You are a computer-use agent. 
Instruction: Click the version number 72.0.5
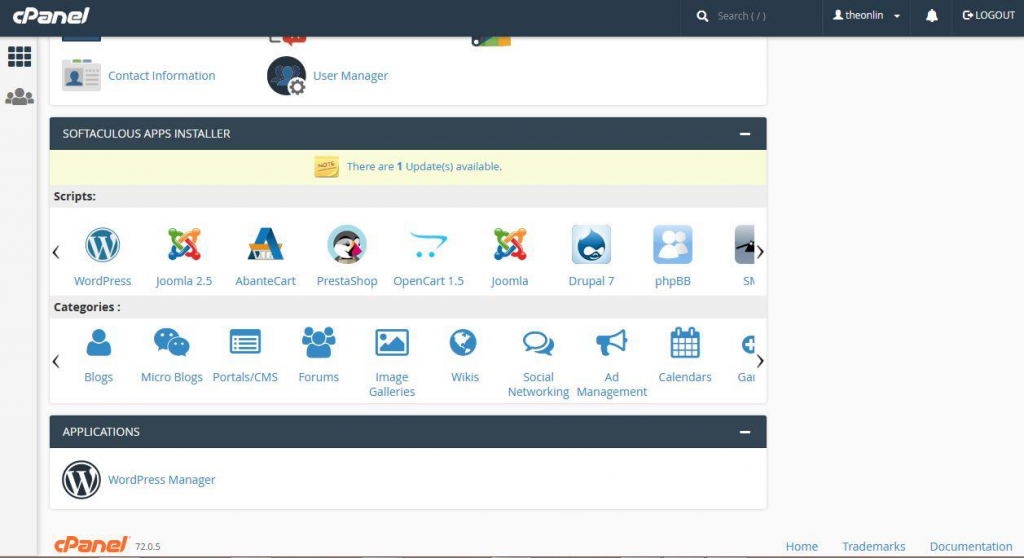click(x=148, y=547)
